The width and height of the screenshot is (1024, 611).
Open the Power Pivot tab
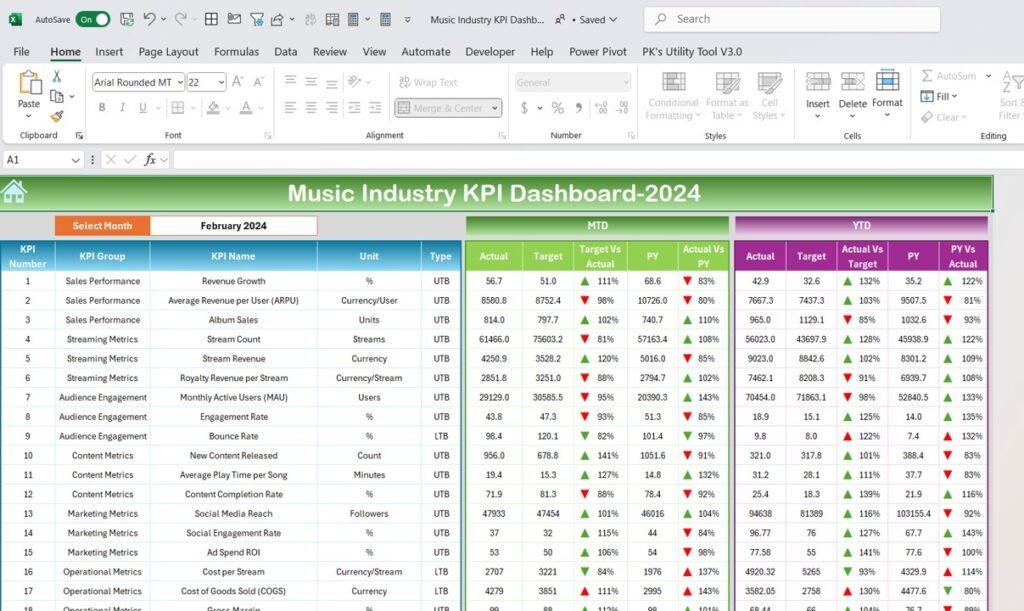(598, 52)
